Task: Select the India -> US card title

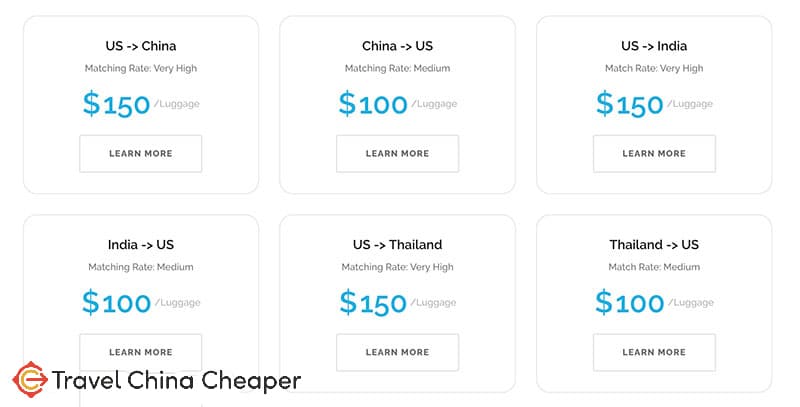Action: coord(141,245)
